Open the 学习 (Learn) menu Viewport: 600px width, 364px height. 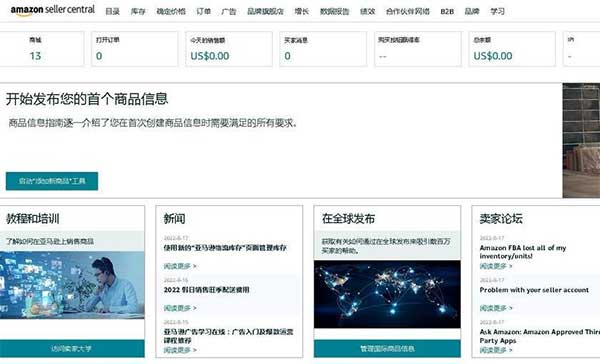pos(497,11)
